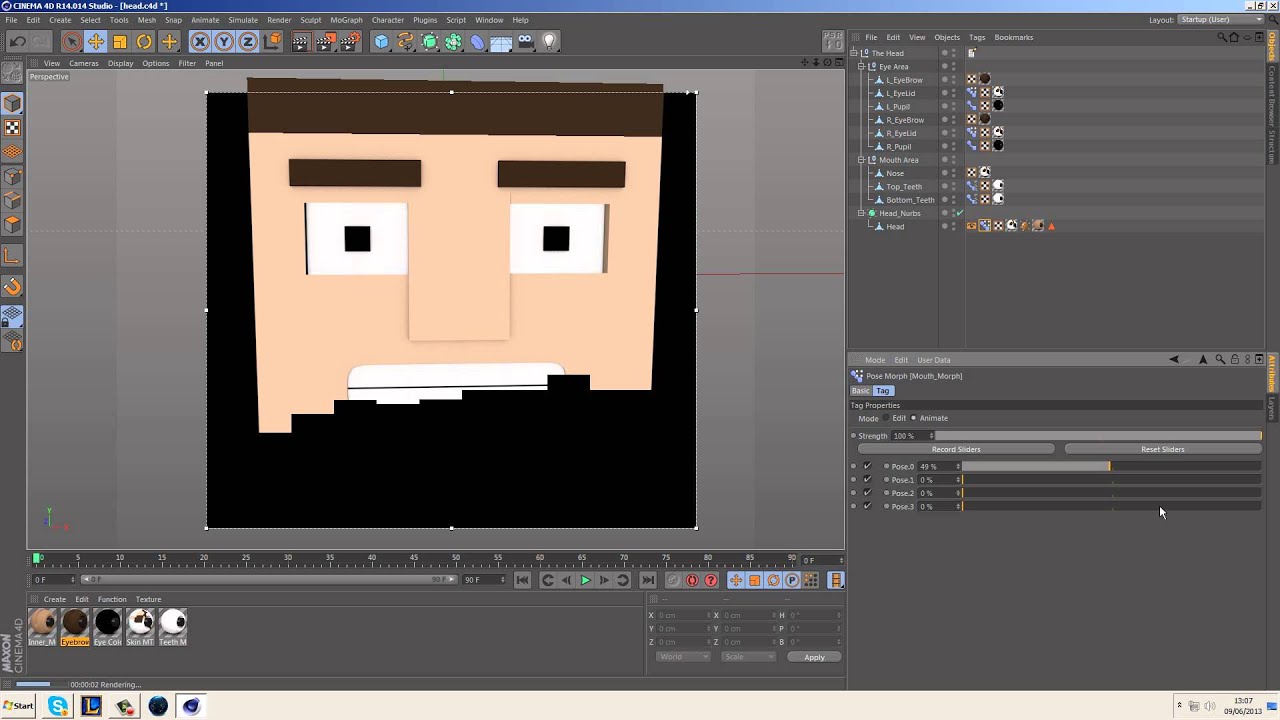Collapse the Eye Area group
This screenshot has width=1280, height=720.
pos(861,66)
